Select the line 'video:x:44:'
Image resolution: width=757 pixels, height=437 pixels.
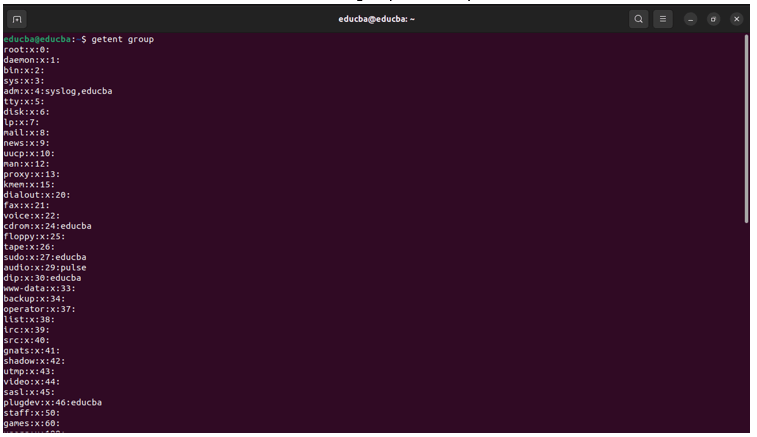coord(32,382)
